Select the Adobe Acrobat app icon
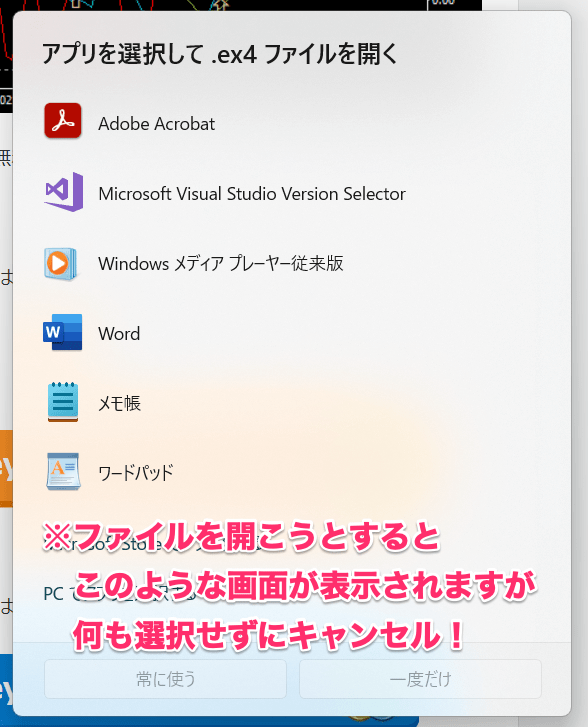 click(63, 121)
